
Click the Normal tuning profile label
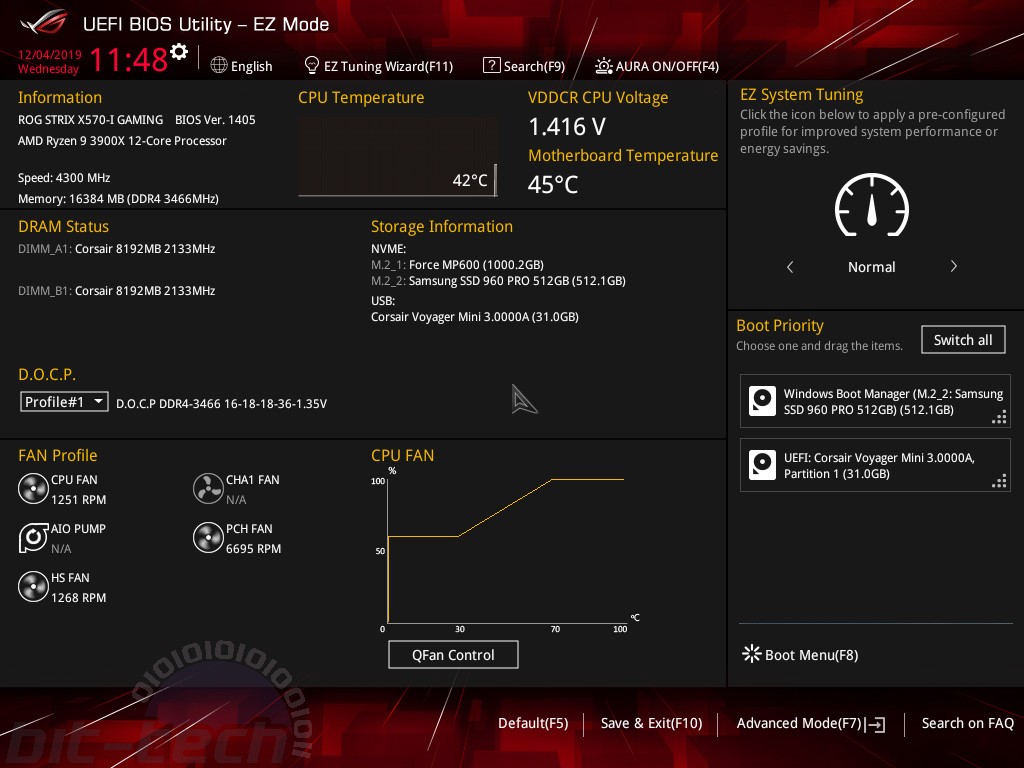click(871, 266)
